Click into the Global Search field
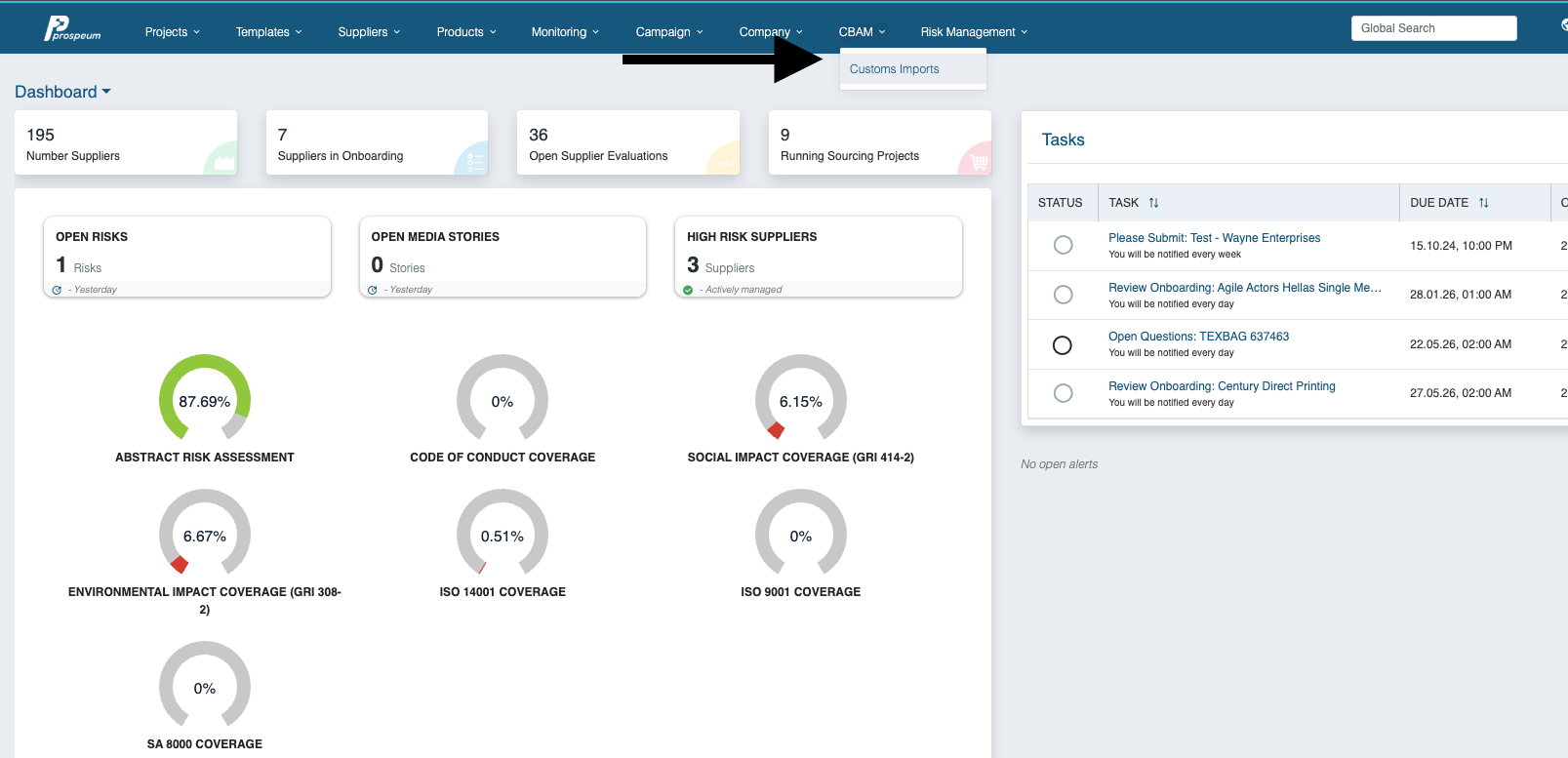This screenshot has height=758, width=1568. (x=1433, y=28)
